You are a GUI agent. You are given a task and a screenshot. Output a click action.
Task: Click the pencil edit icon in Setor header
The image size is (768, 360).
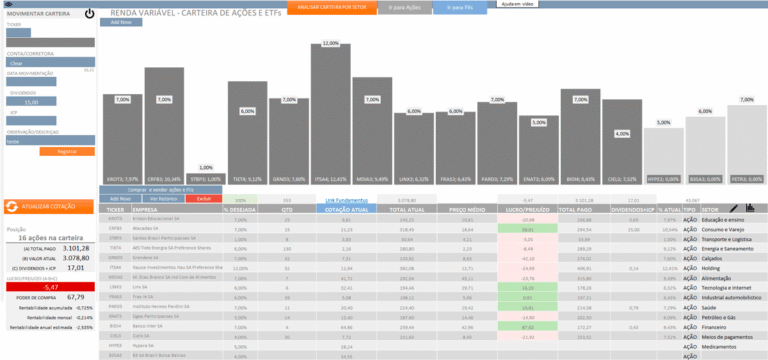click(734, 209)
